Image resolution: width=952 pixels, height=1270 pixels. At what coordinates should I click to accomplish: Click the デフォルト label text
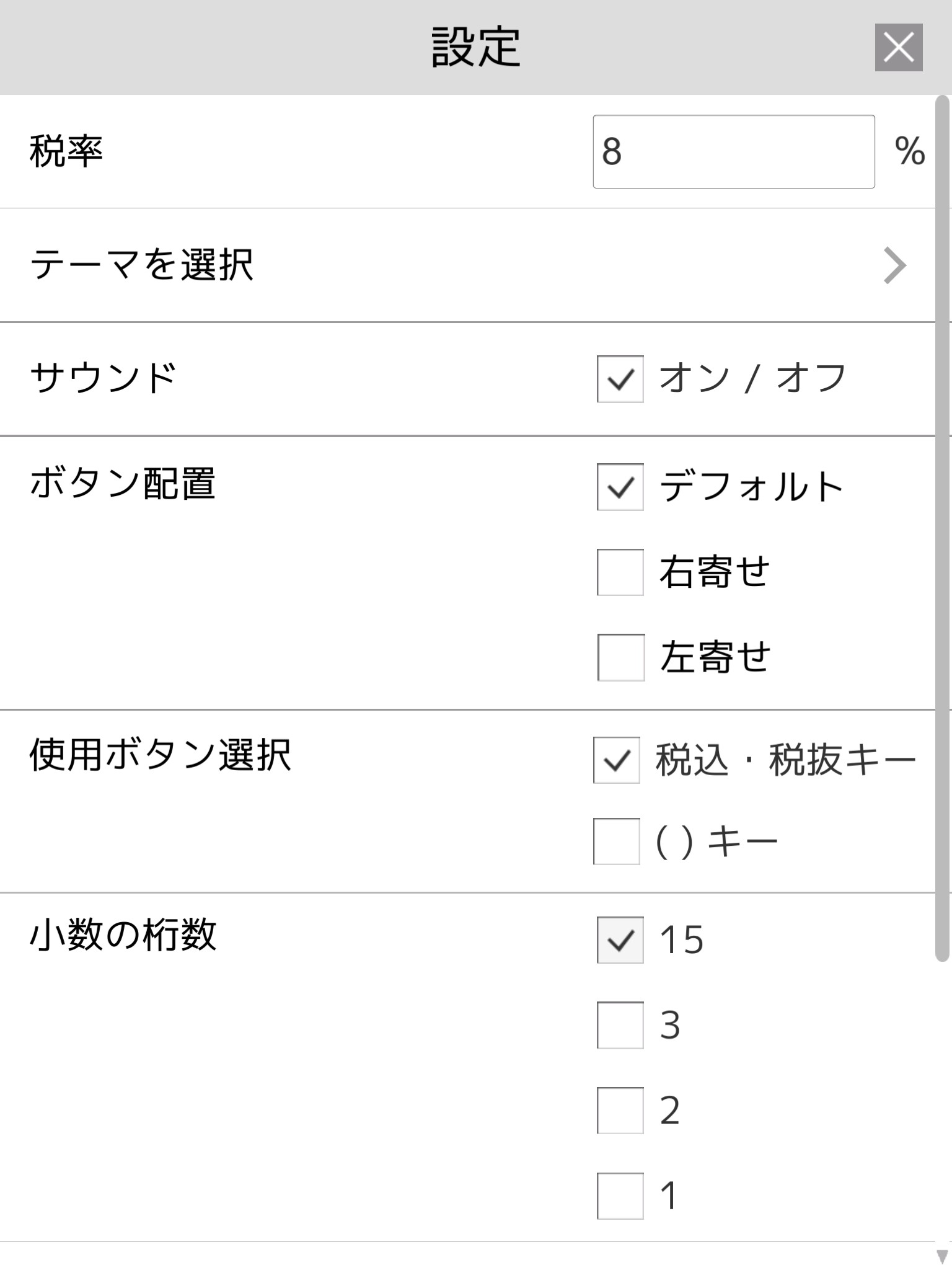[x=751, y=487]
